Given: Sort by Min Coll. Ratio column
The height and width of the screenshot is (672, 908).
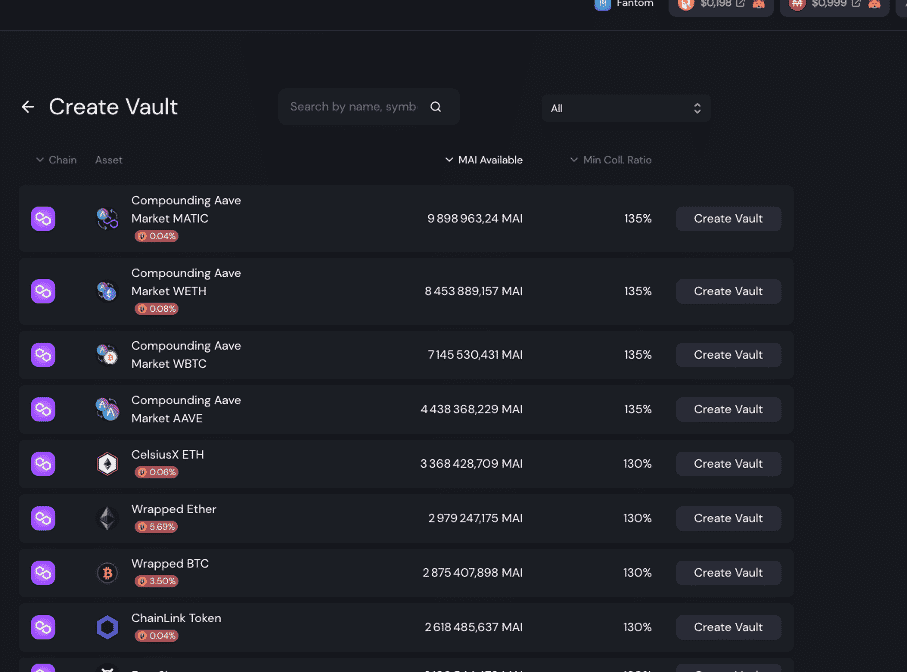Looking at the screenshot, I should pyautogui.click(x=611, y=160).
